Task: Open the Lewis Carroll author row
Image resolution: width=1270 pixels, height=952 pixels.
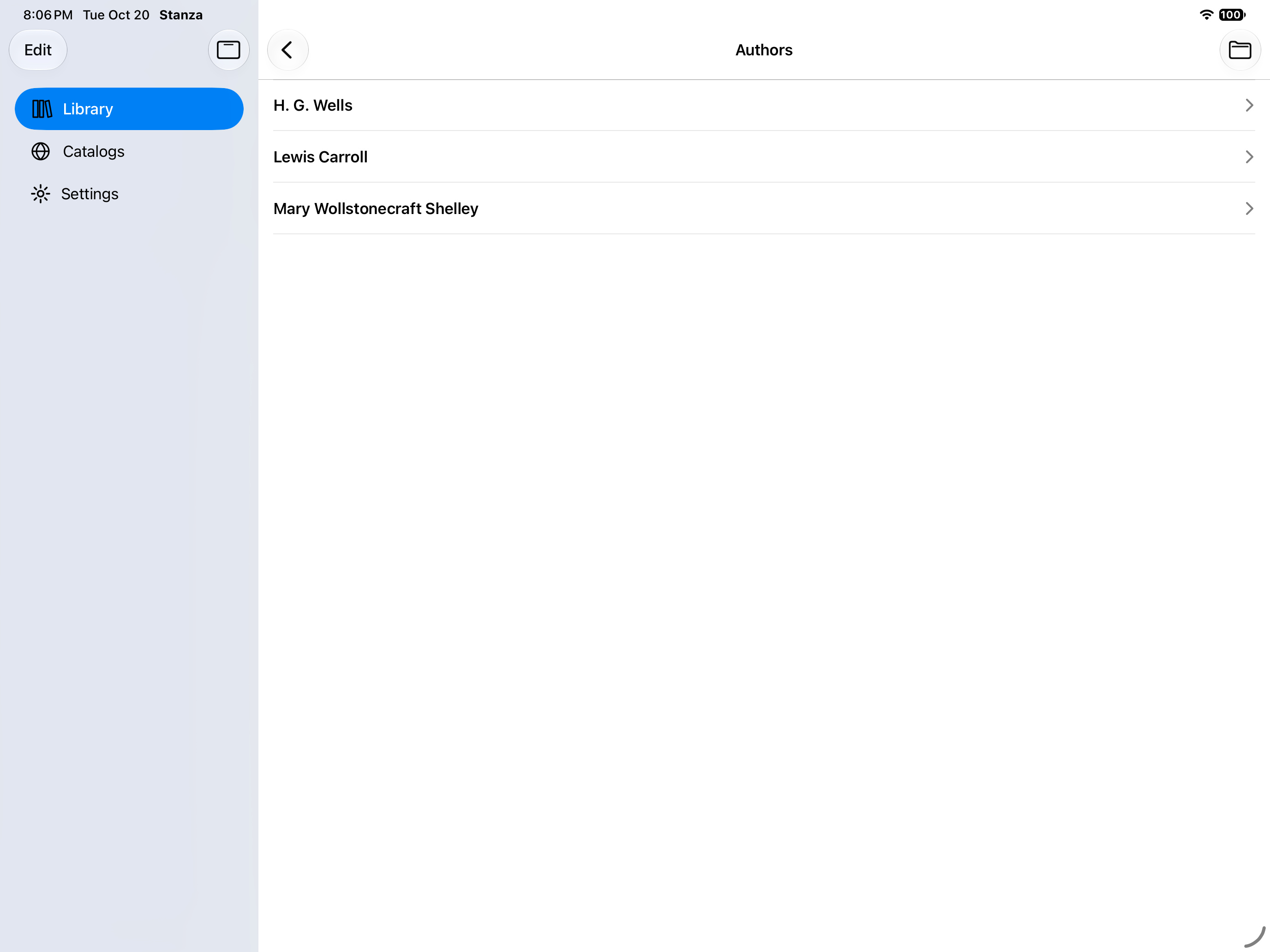Action: click(x=764, y=157)
